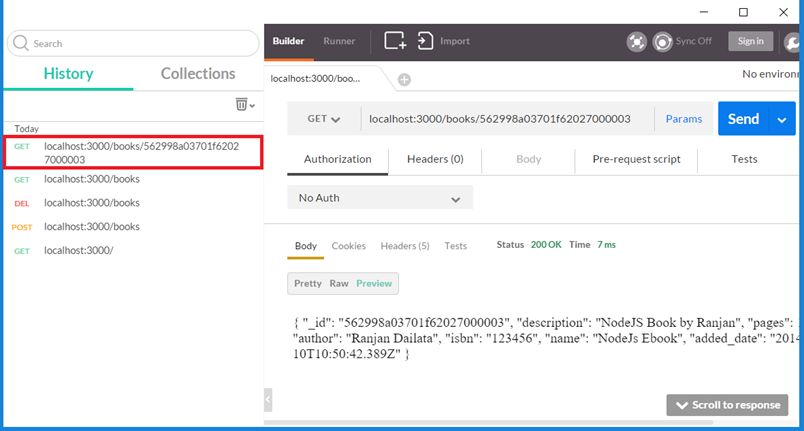Click the Params button

coord(684,119)
